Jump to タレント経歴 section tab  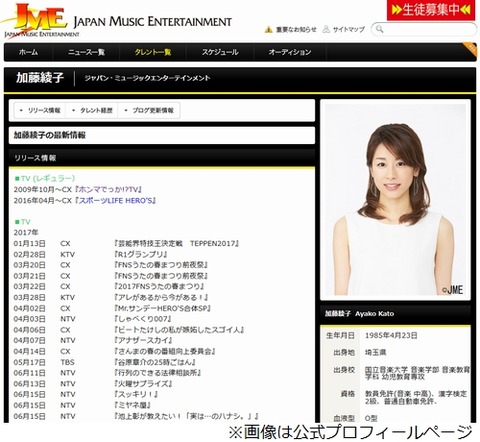pos(92,110)
